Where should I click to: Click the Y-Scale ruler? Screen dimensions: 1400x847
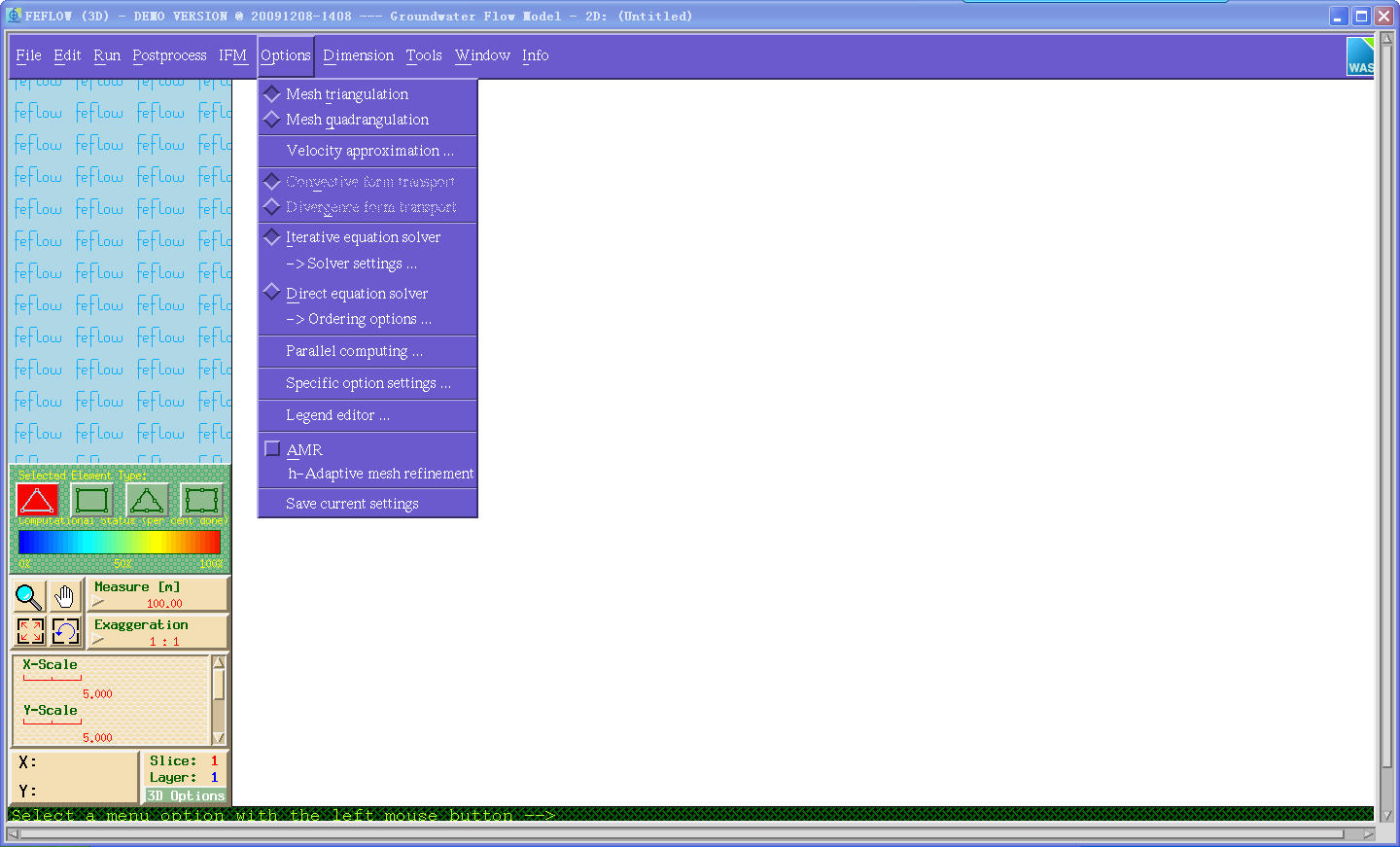[x=52, y=723]
